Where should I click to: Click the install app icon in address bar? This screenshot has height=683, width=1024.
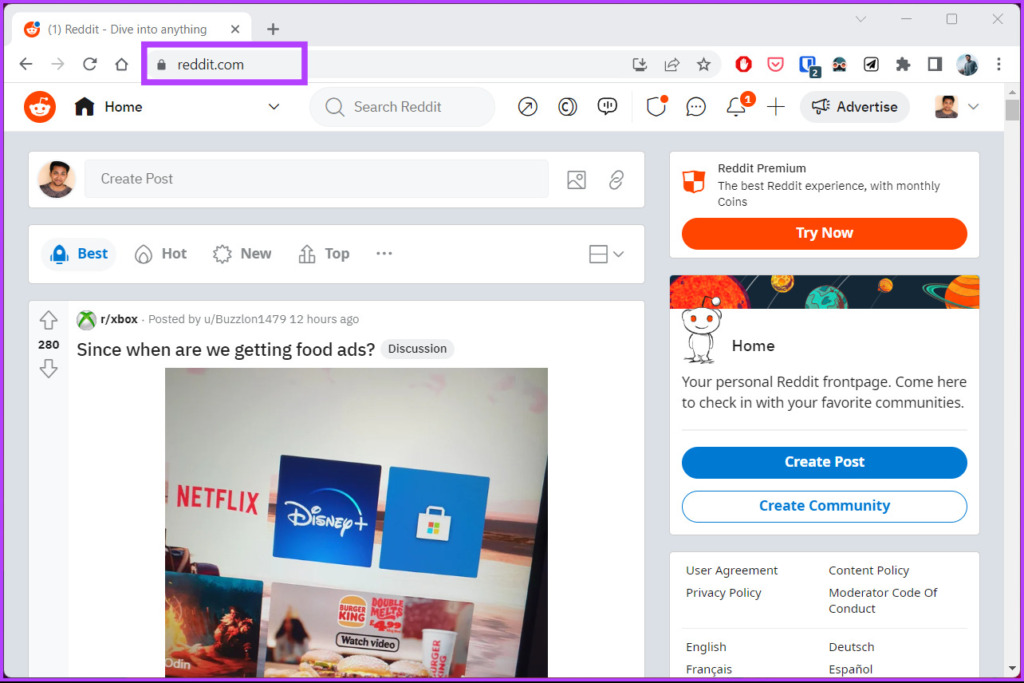[x=640, y=64]
